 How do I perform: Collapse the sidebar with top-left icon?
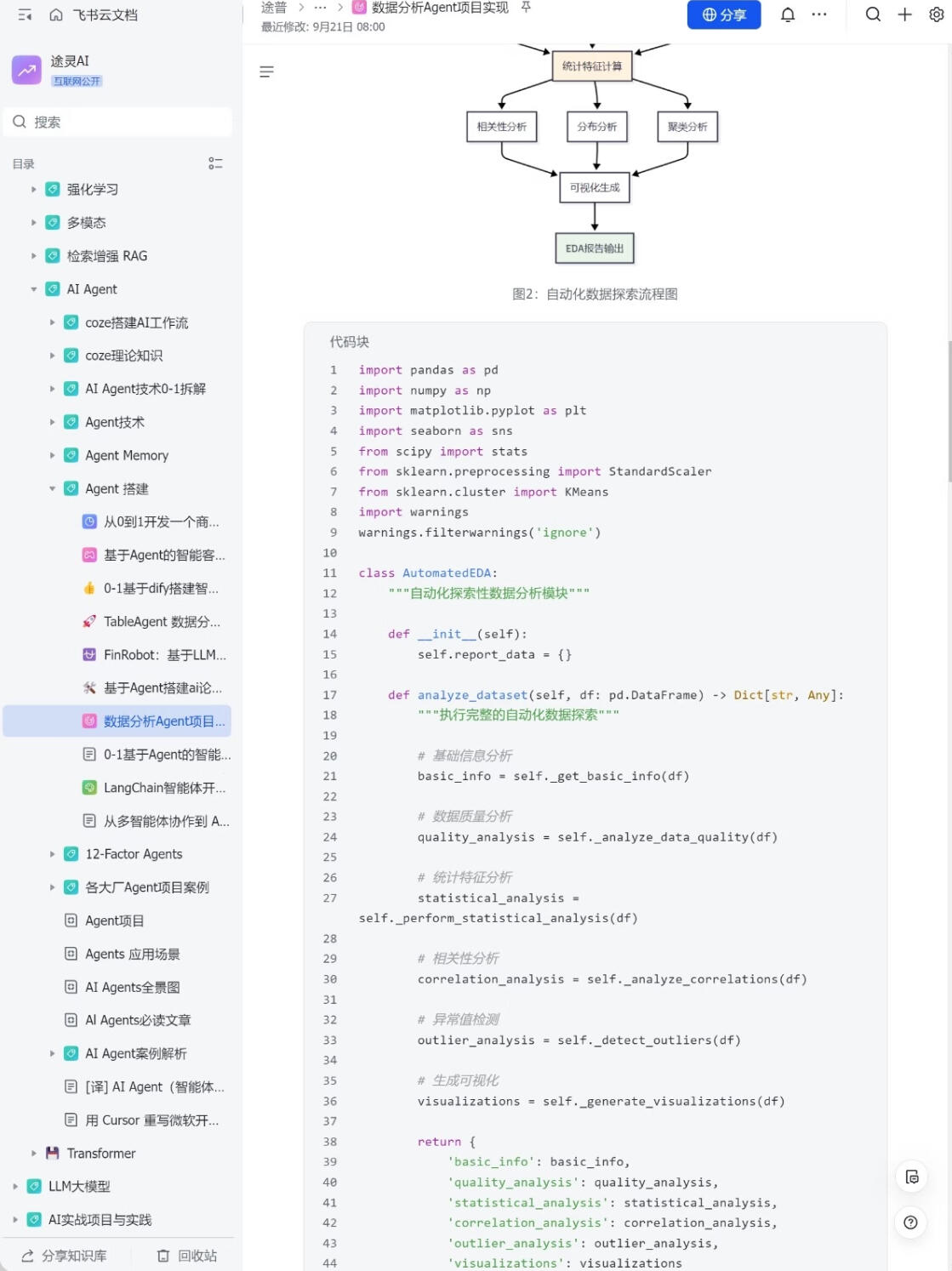coord(25,14)
